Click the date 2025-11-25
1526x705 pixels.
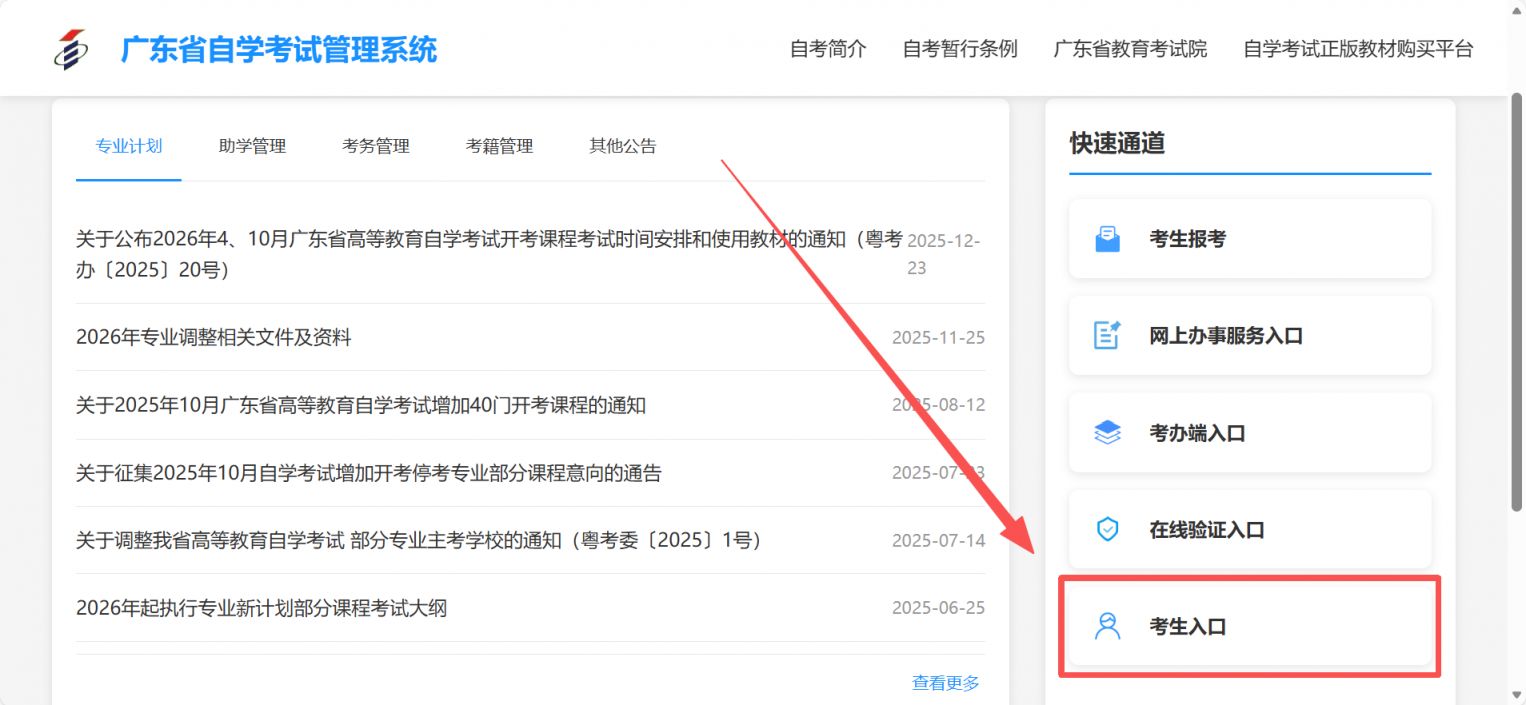pyautogui.click(x=938, y=338)
